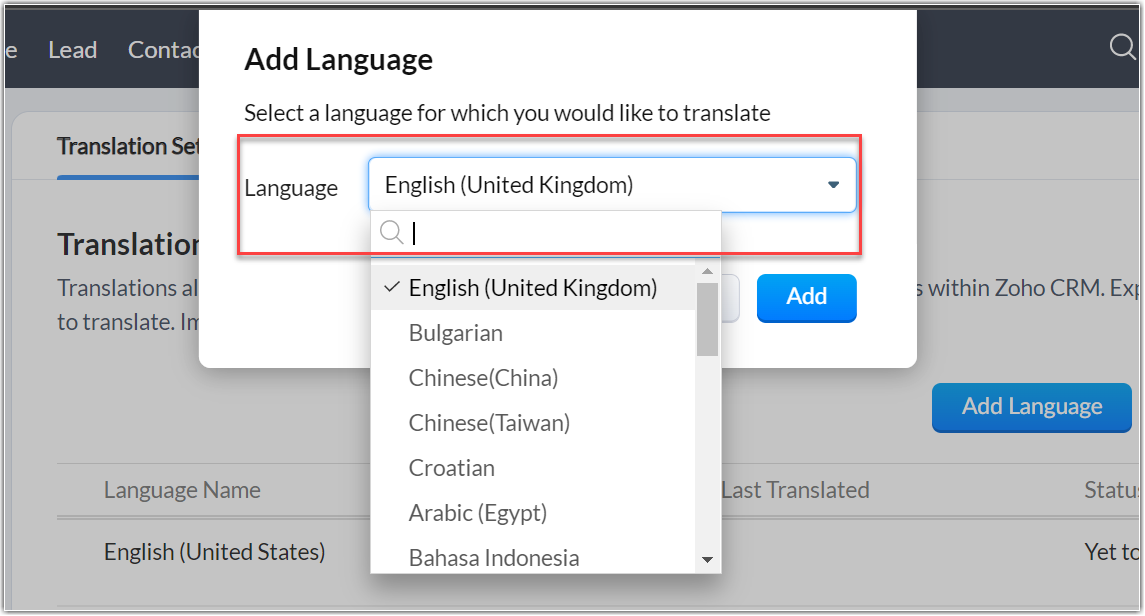Choose Arabic (Egypt) in dropdown
The image size is (1145, 616).
[x=478, y=513]
